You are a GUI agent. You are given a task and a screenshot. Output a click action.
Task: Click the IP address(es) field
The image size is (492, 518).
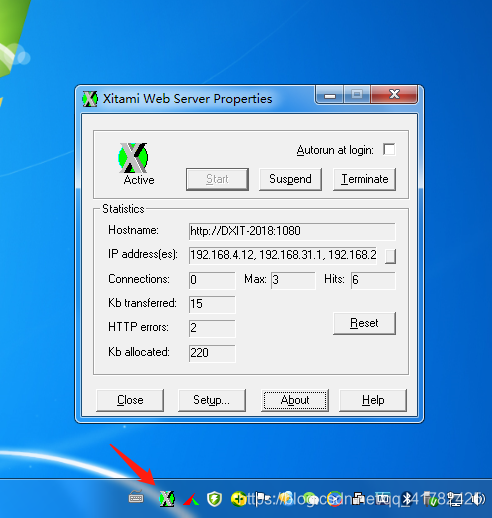tap(283, 256)
